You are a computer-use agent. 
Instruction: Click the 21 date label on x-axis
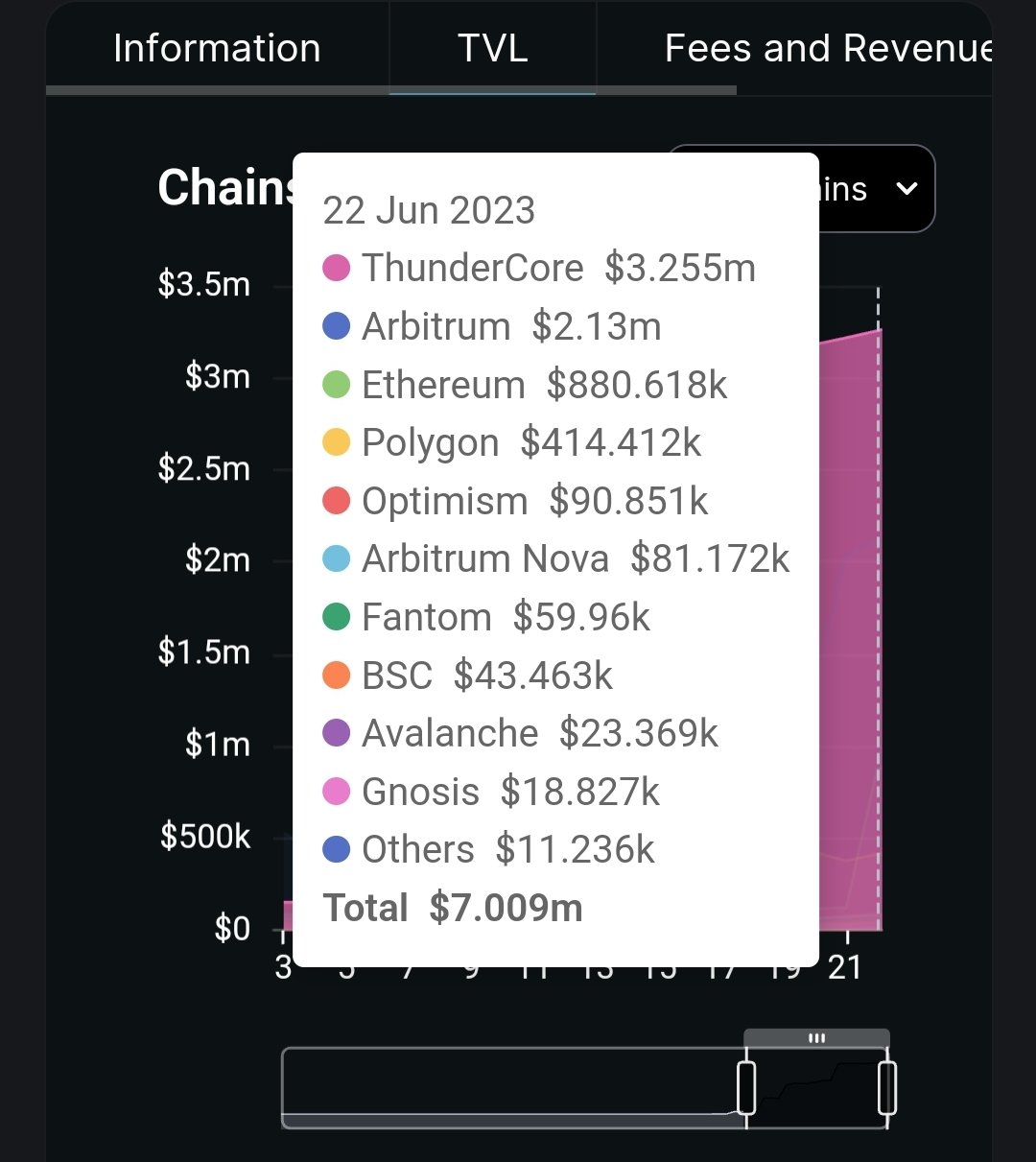pos(845,967)
